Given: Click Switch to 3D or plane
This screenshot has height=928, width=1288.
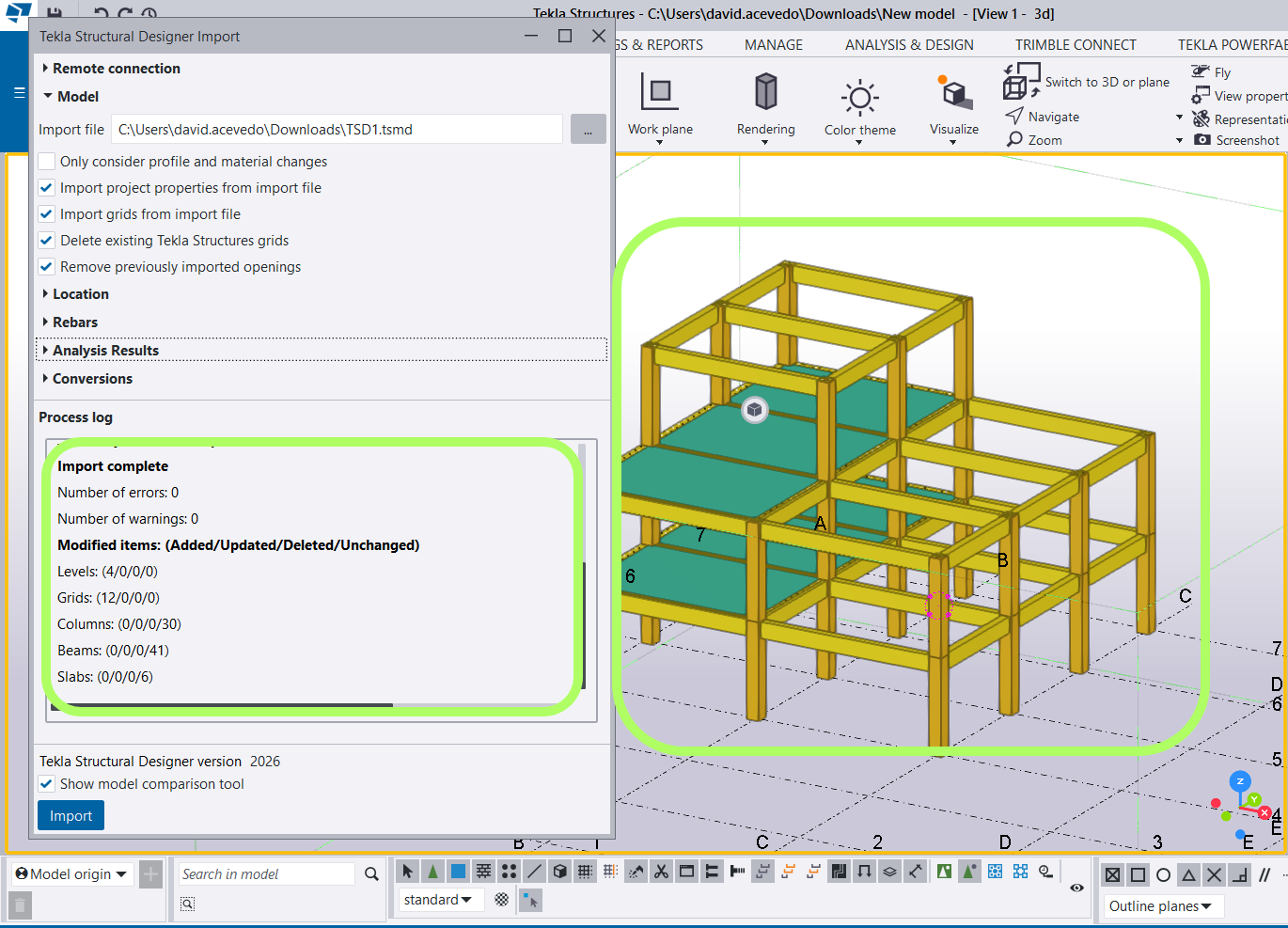Looking at the screenshot, I should (x=1087, y=82).
